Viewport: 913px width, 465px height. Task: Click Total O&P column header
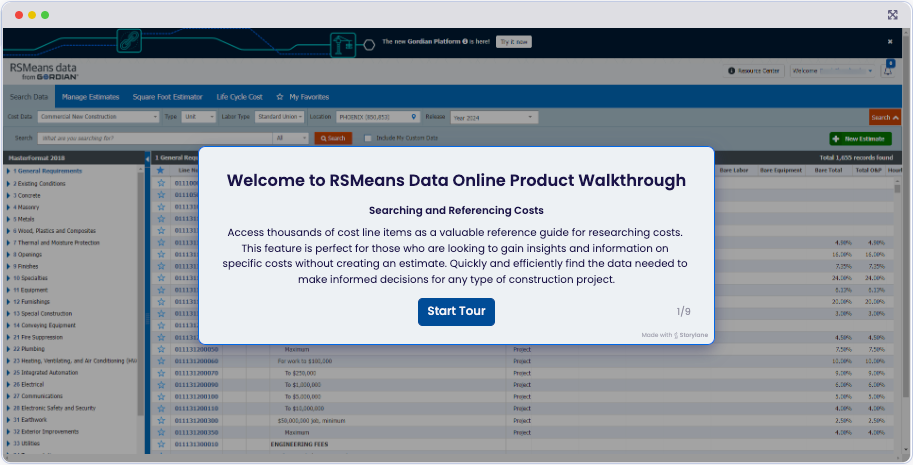[x=868, y=171]
